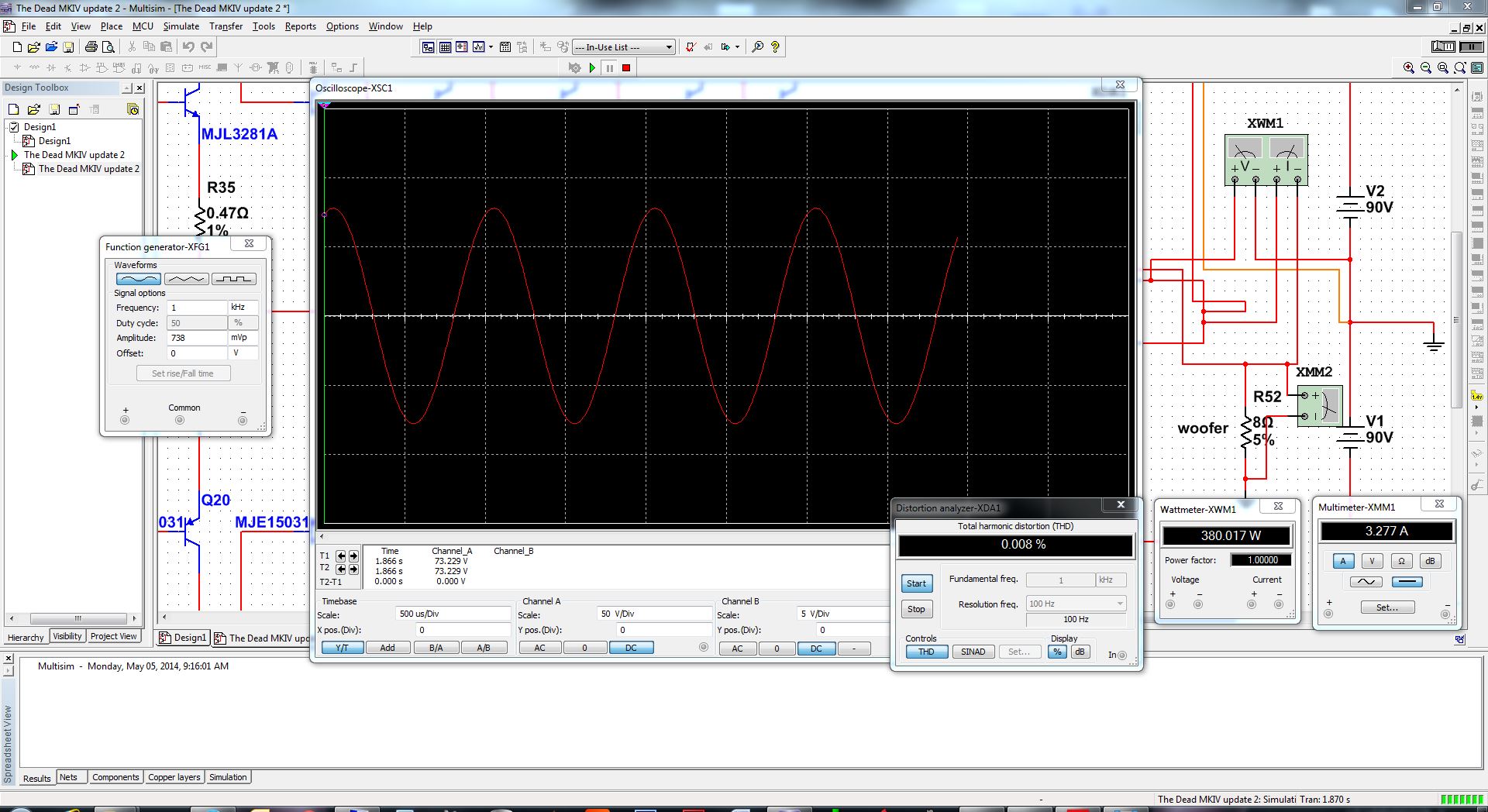Screen dimensions: 1488x812
Task: Open the Place menu
Action: click(111, 26)
